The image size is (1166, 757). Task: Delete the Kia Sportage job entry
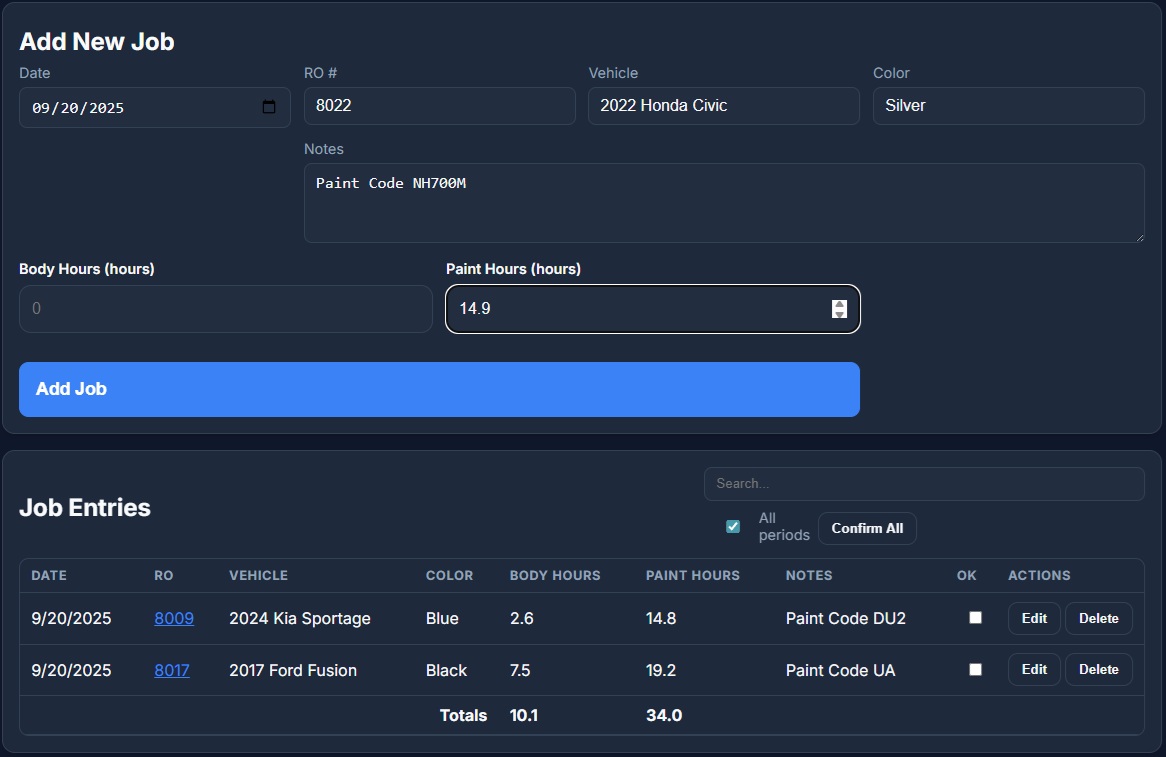click(x=1098, y=618)
